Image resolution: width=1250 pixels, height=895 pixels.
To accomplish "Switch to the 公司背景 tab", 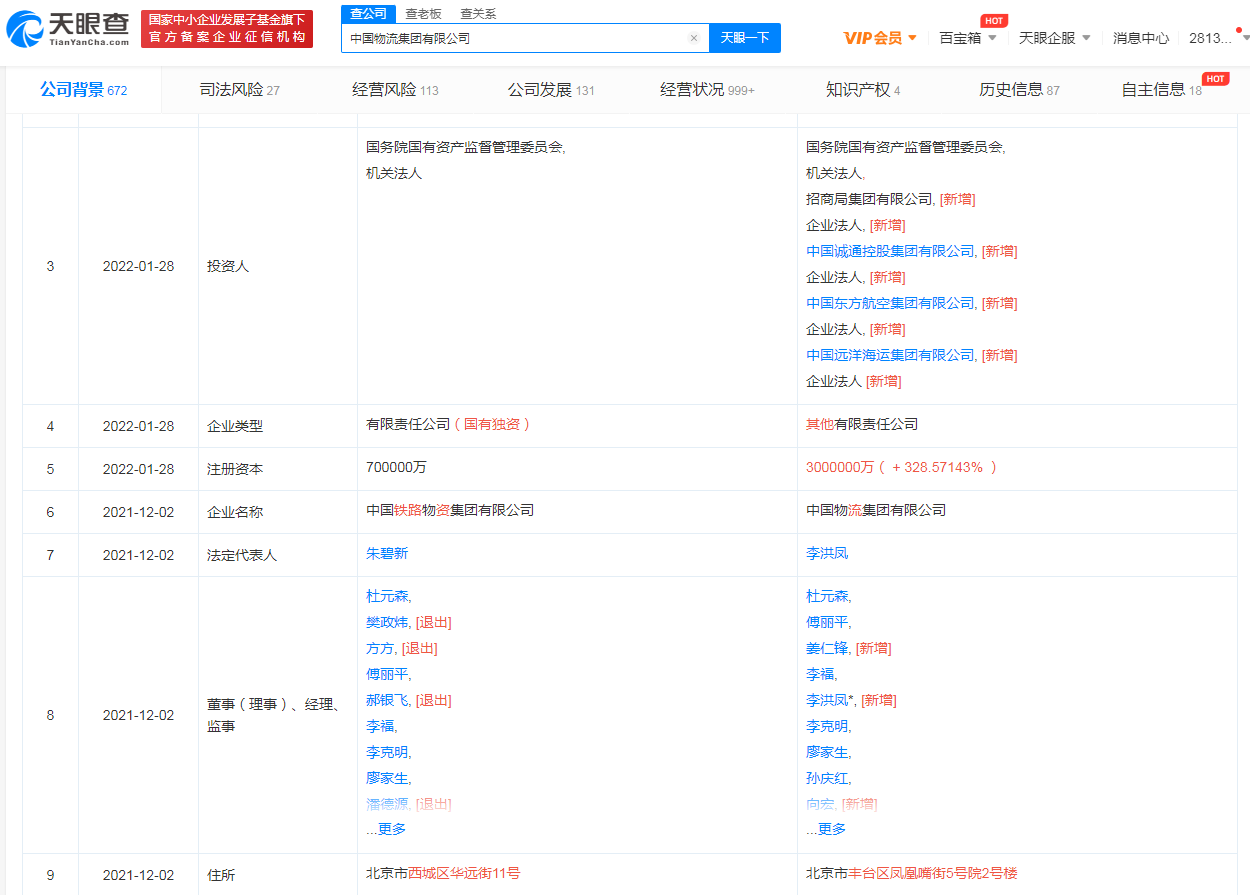I will (x=84, y=90).
